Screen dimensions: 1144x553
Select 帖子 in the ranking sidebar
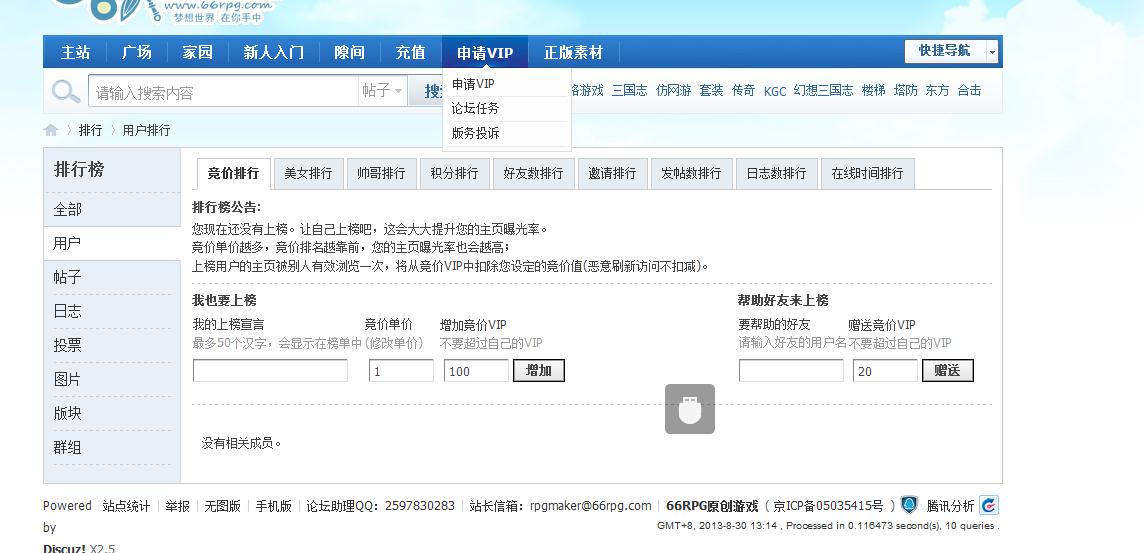pyautogui.click(x=112, y=277)
